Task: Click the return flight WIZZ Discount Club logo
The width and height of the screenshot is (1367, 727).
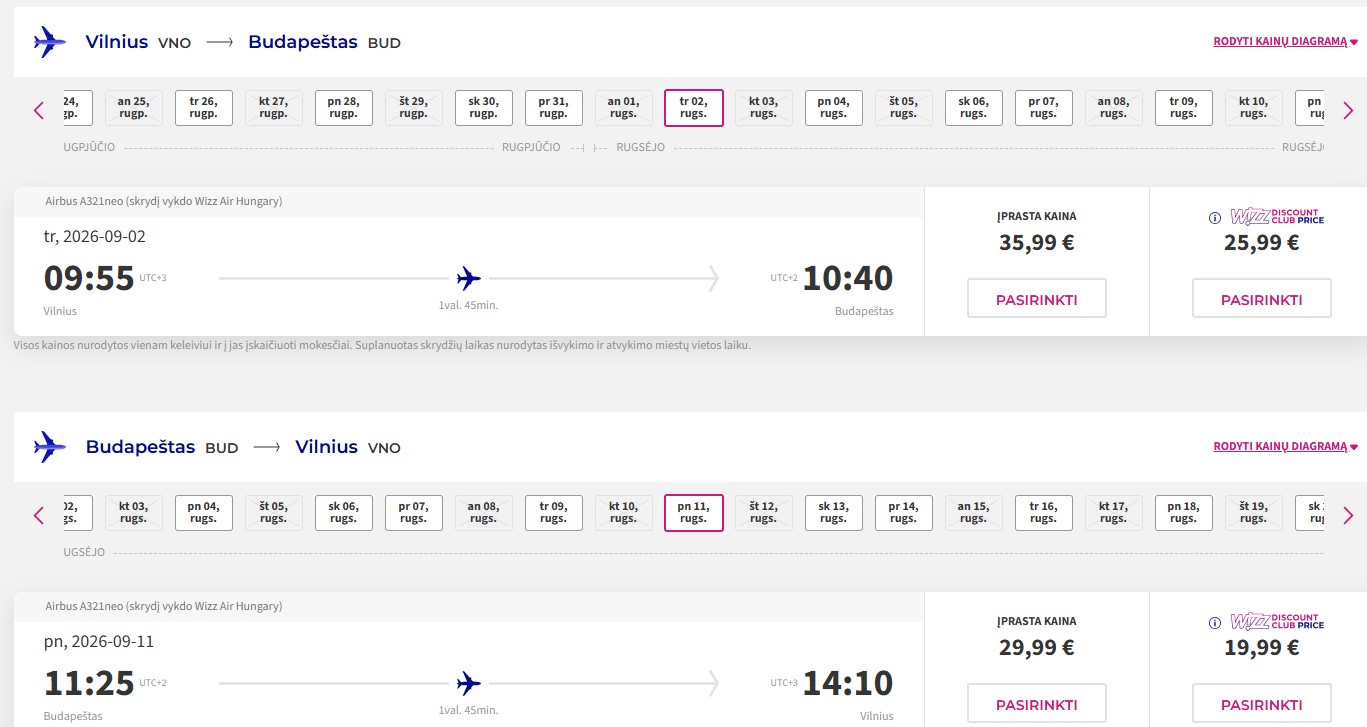Action: pyautogui.click(x=1276, y=622)
